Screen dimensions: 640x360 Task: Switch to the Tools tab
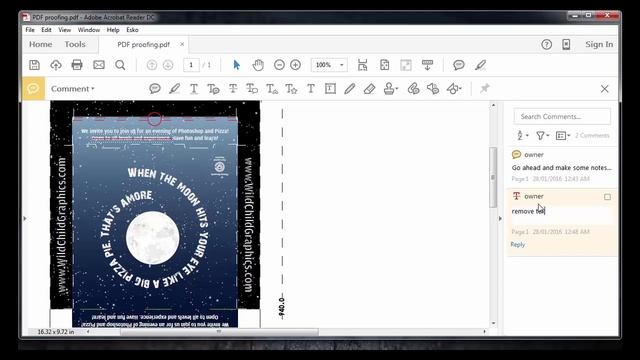[x=75, y=44]
